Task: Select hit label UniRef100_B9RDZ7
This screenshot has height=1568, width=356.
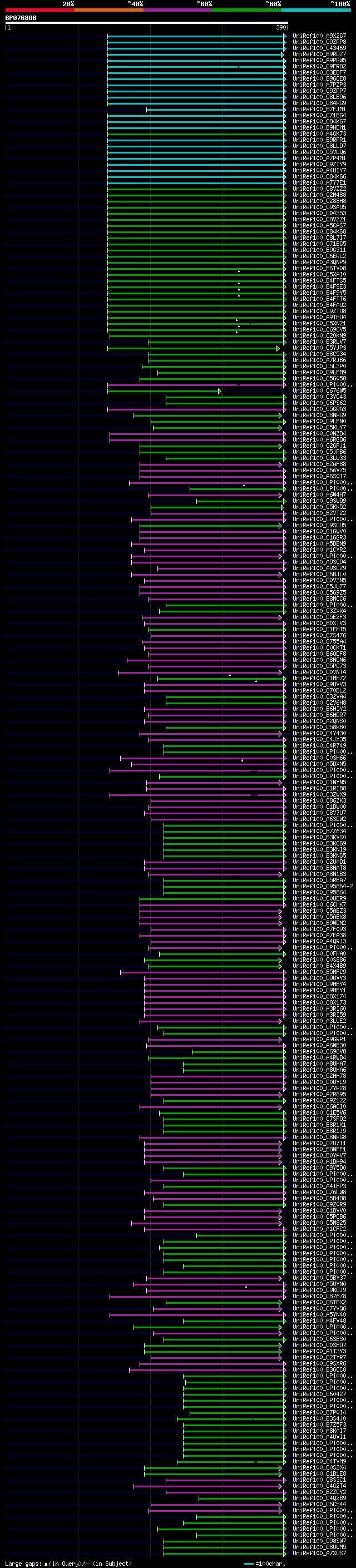Action: pos(319,54)
